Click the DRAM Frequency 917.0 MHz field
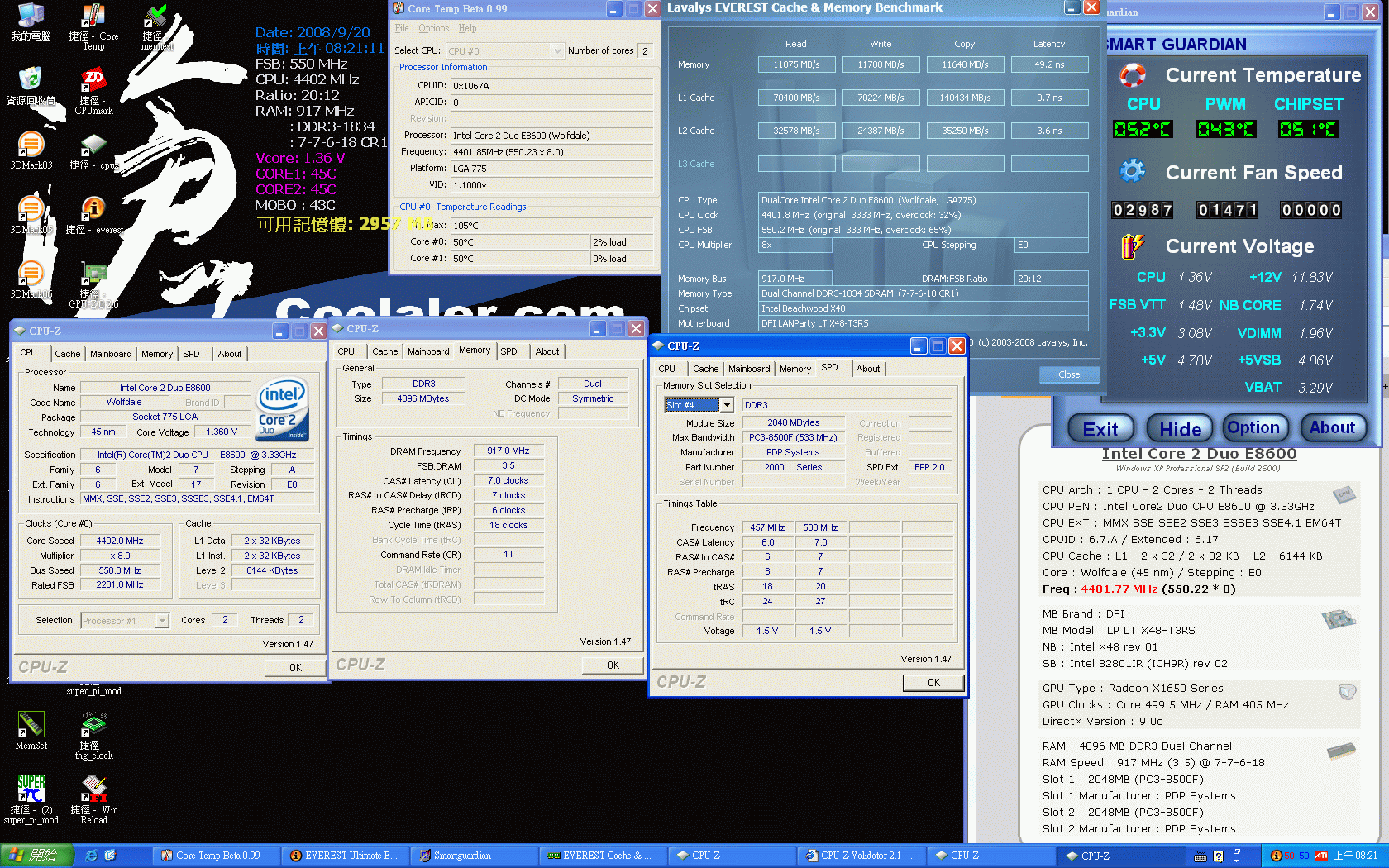Screen dimensions: 1389x868 click(509, 451)
